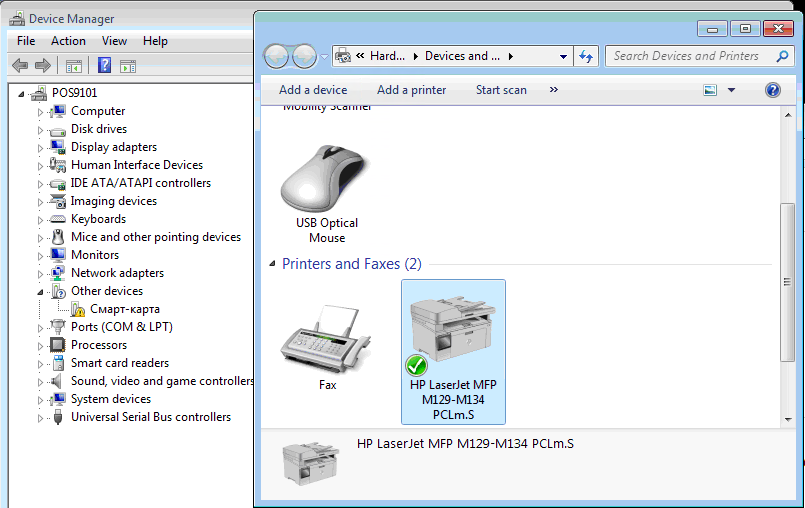805x508 pixels.
Task: Click the refresh button beside address bar
Action: pos(586,56)
